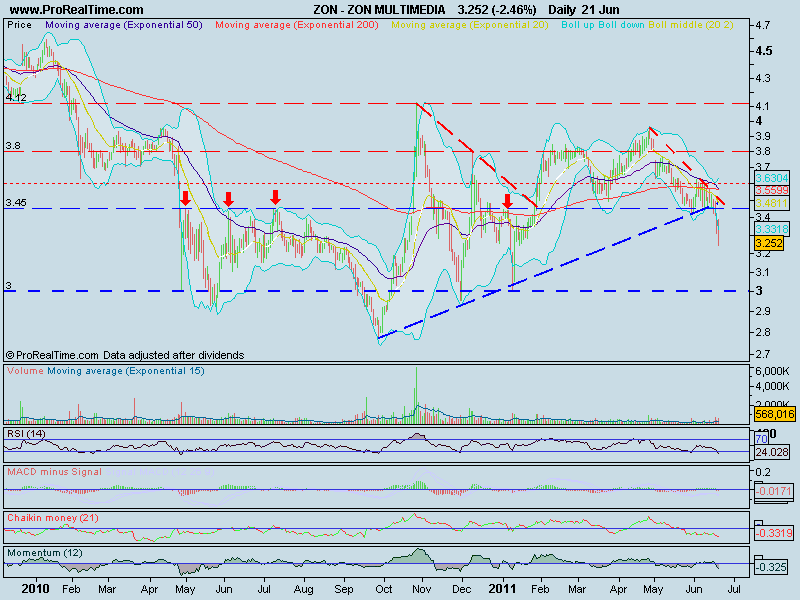The image size is (800, 600).
Task: Click the 4,000K volume axis tick
Action: 772,386
